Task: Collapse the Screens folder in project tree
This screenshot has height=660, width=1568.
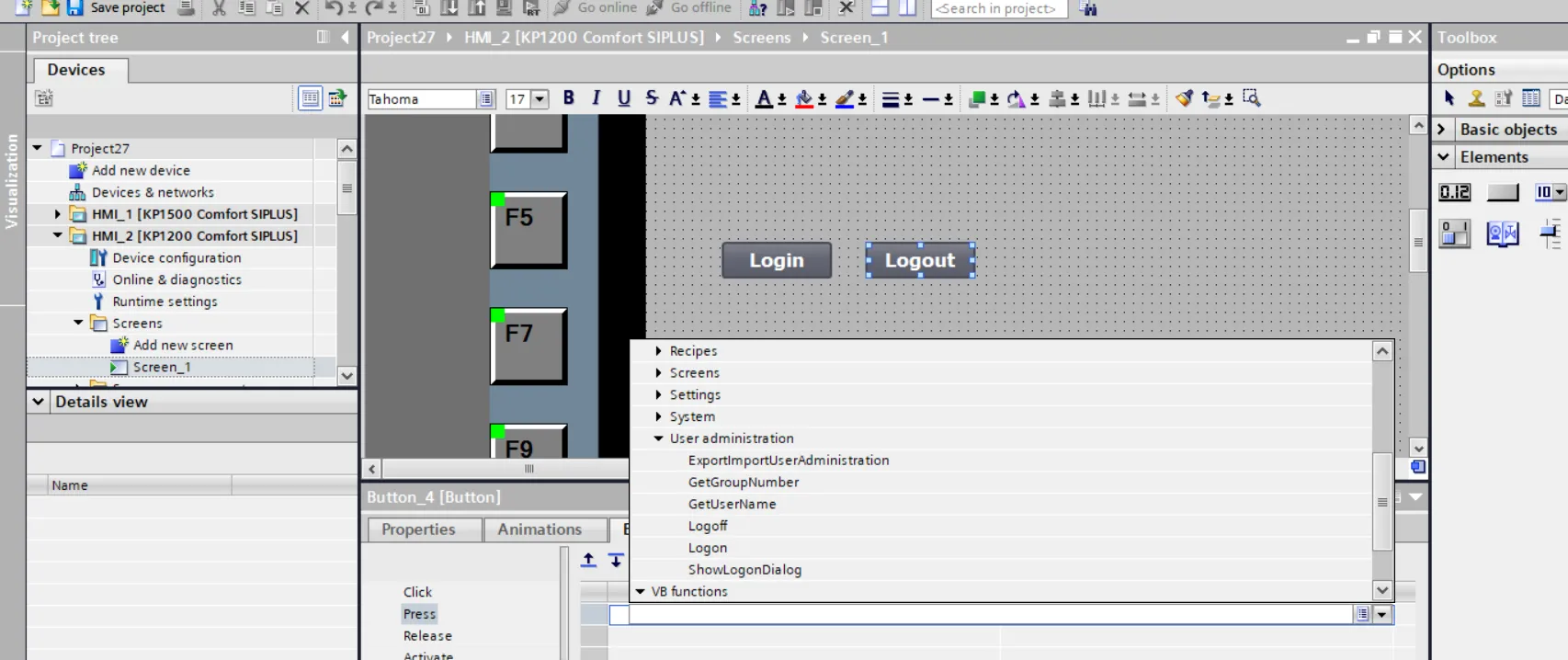Action: point(78,323)
